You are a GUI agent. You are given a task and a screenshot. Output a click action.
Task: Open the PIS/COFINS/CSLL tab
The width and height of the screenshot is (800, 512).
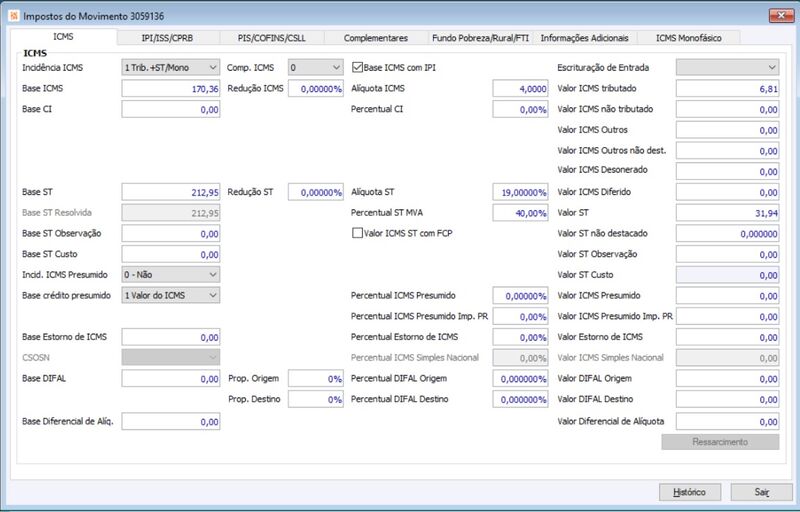[x=271, y=38]
